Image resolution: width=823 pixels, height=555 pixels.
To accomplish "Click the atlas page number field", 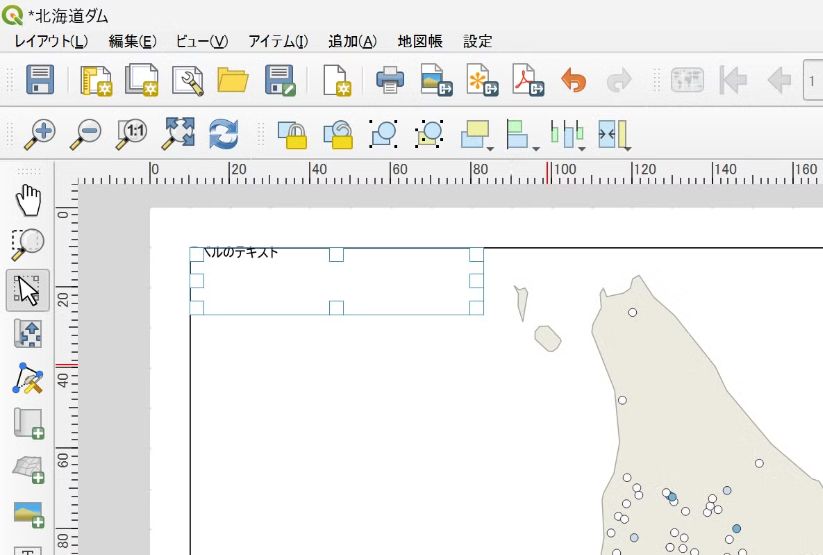I will (x=813, y=80).
